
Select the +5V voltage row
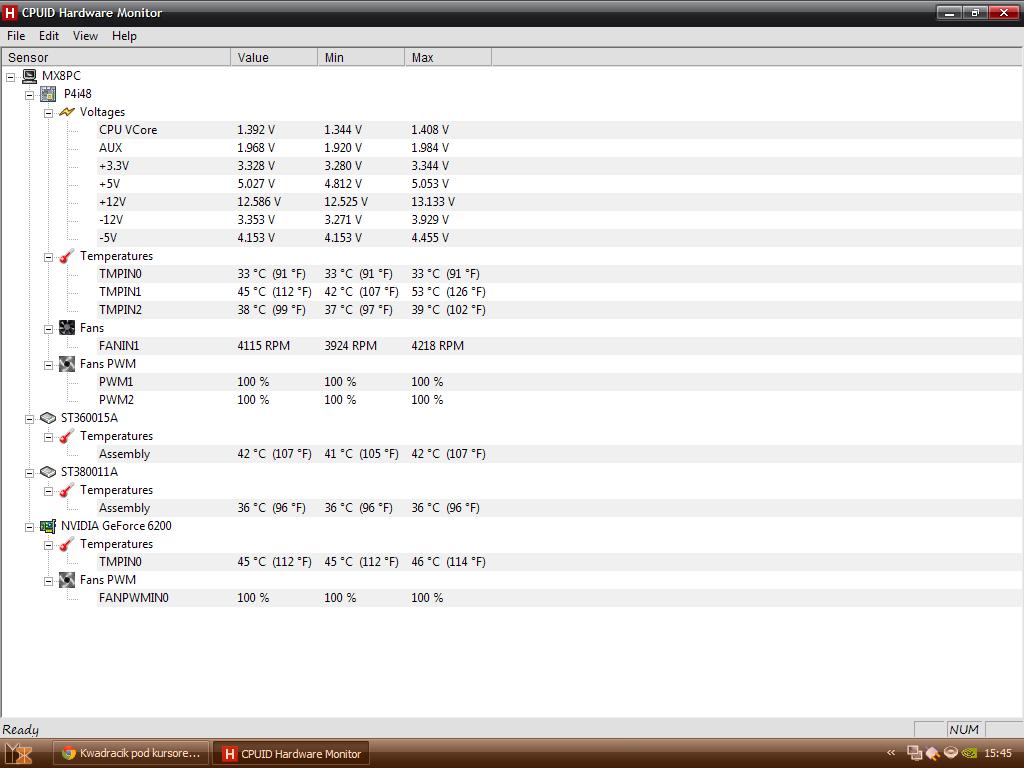click(560, 184)
